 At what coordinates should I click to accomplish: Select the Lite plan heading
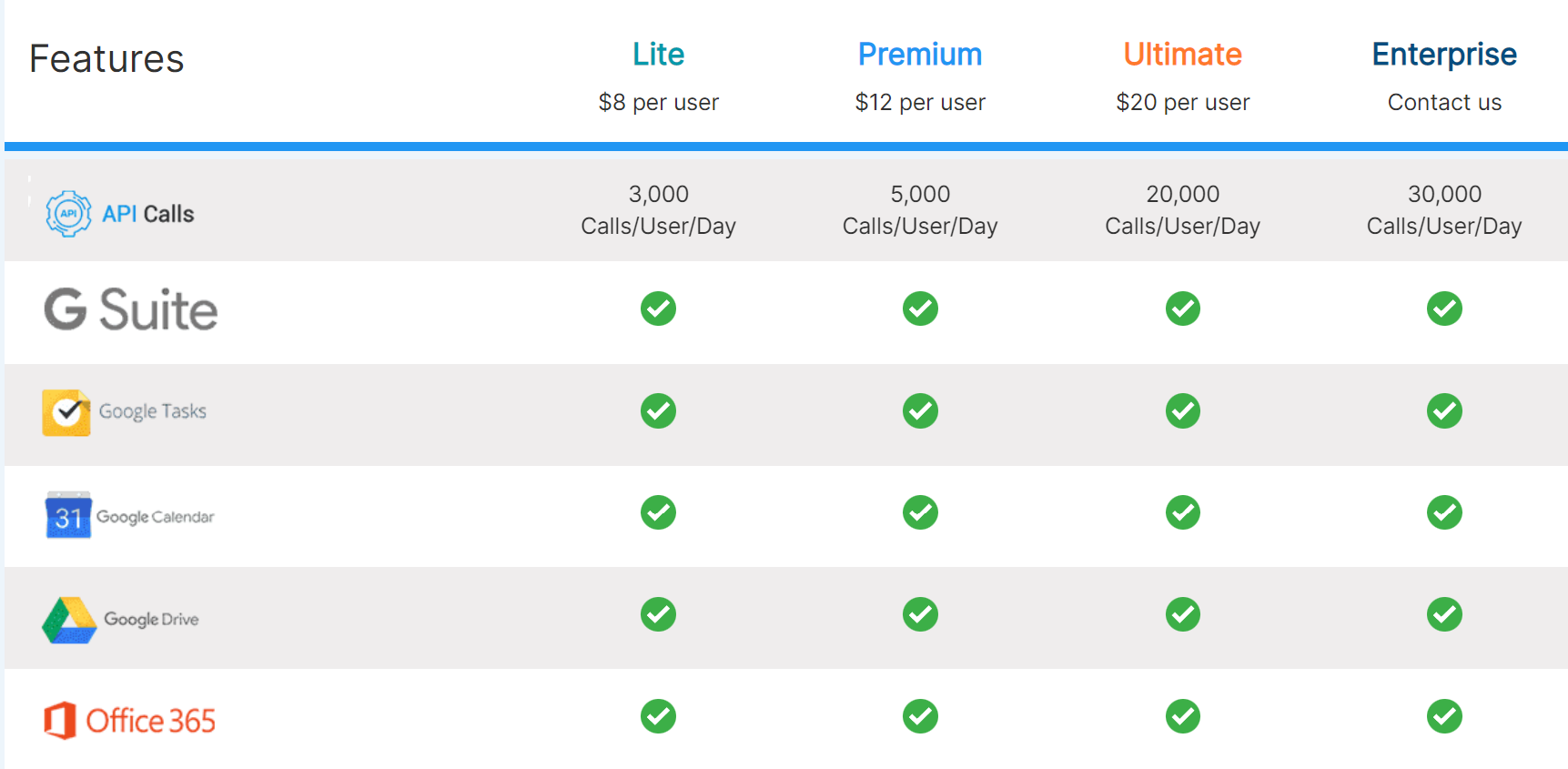pyautogui.click(x=658, y=55)
